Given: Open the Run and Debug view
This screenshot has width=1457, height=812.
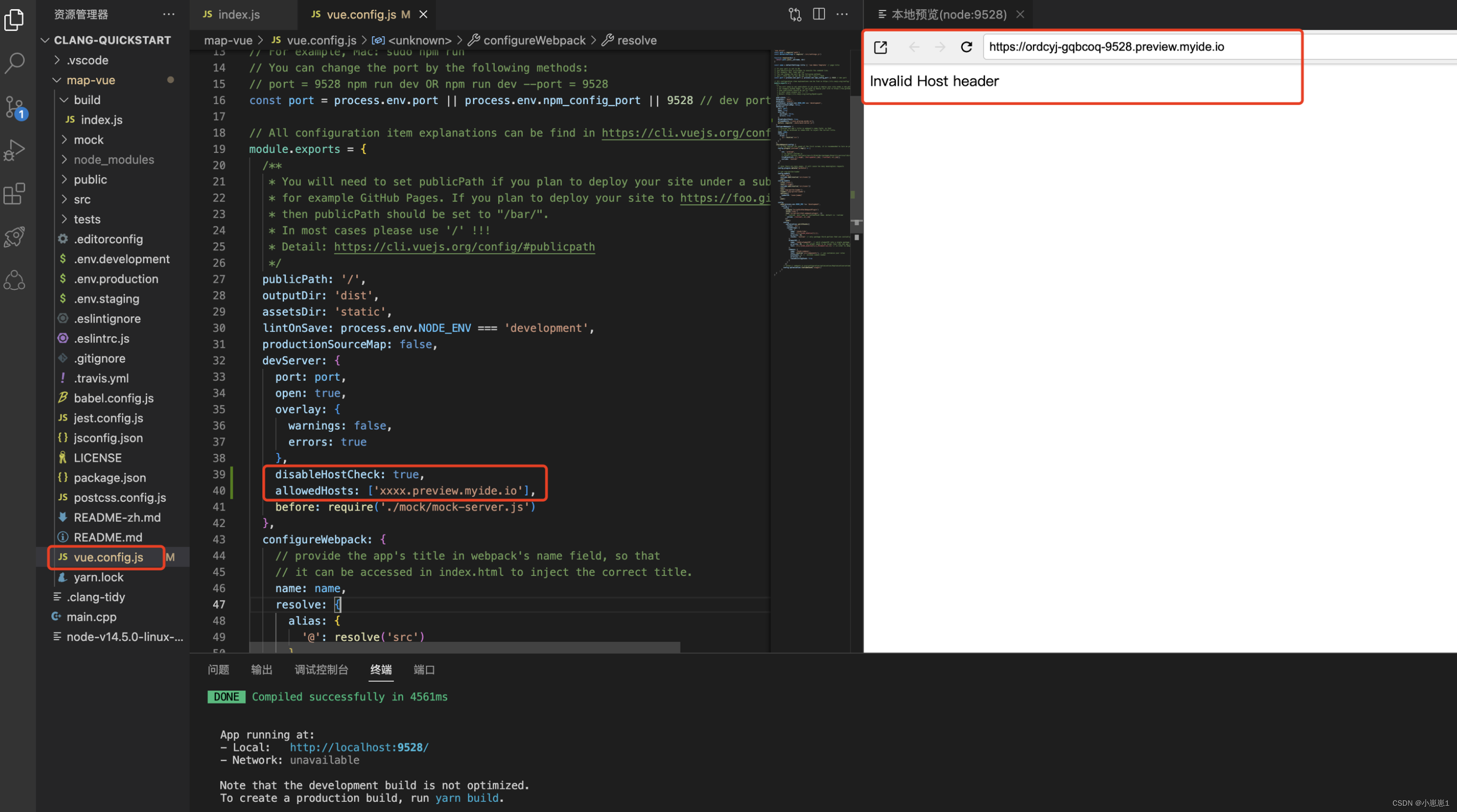Looking at the screenshot, I should pos(14,150).
